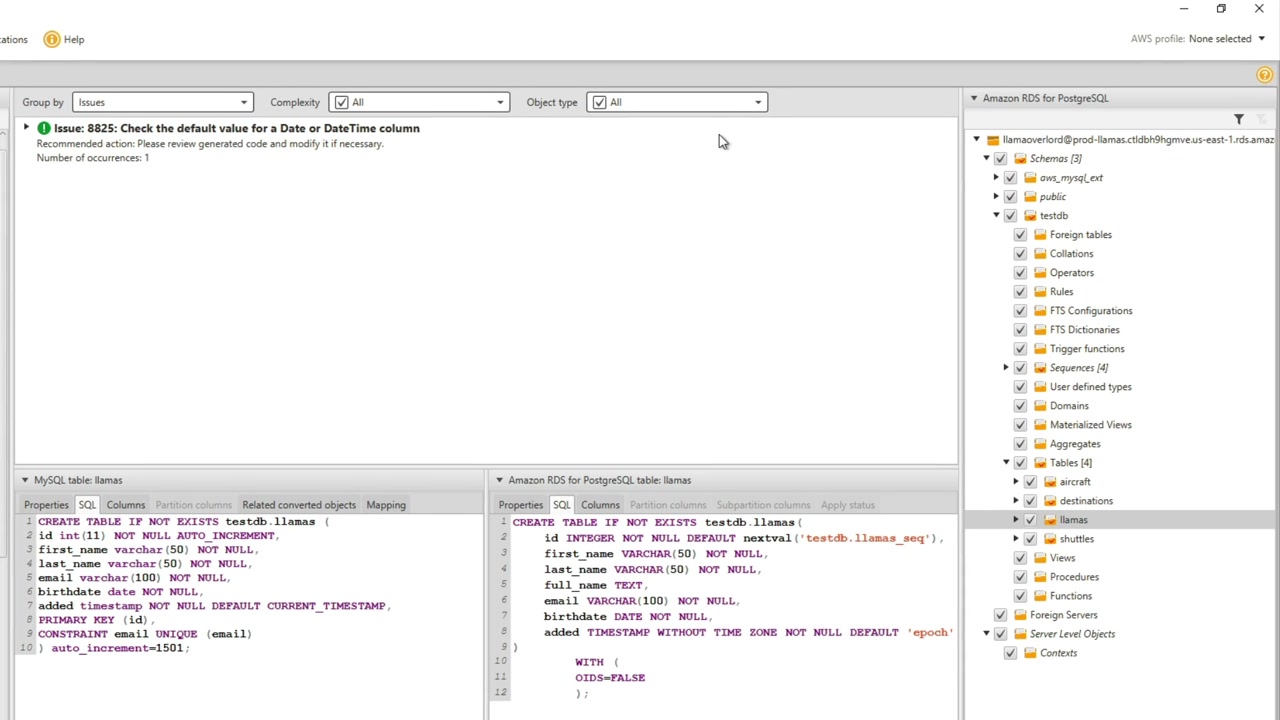This screenshot has height=720, width=1280.
Task: Select the shuttles table in tree
Action: [1076, 539]
